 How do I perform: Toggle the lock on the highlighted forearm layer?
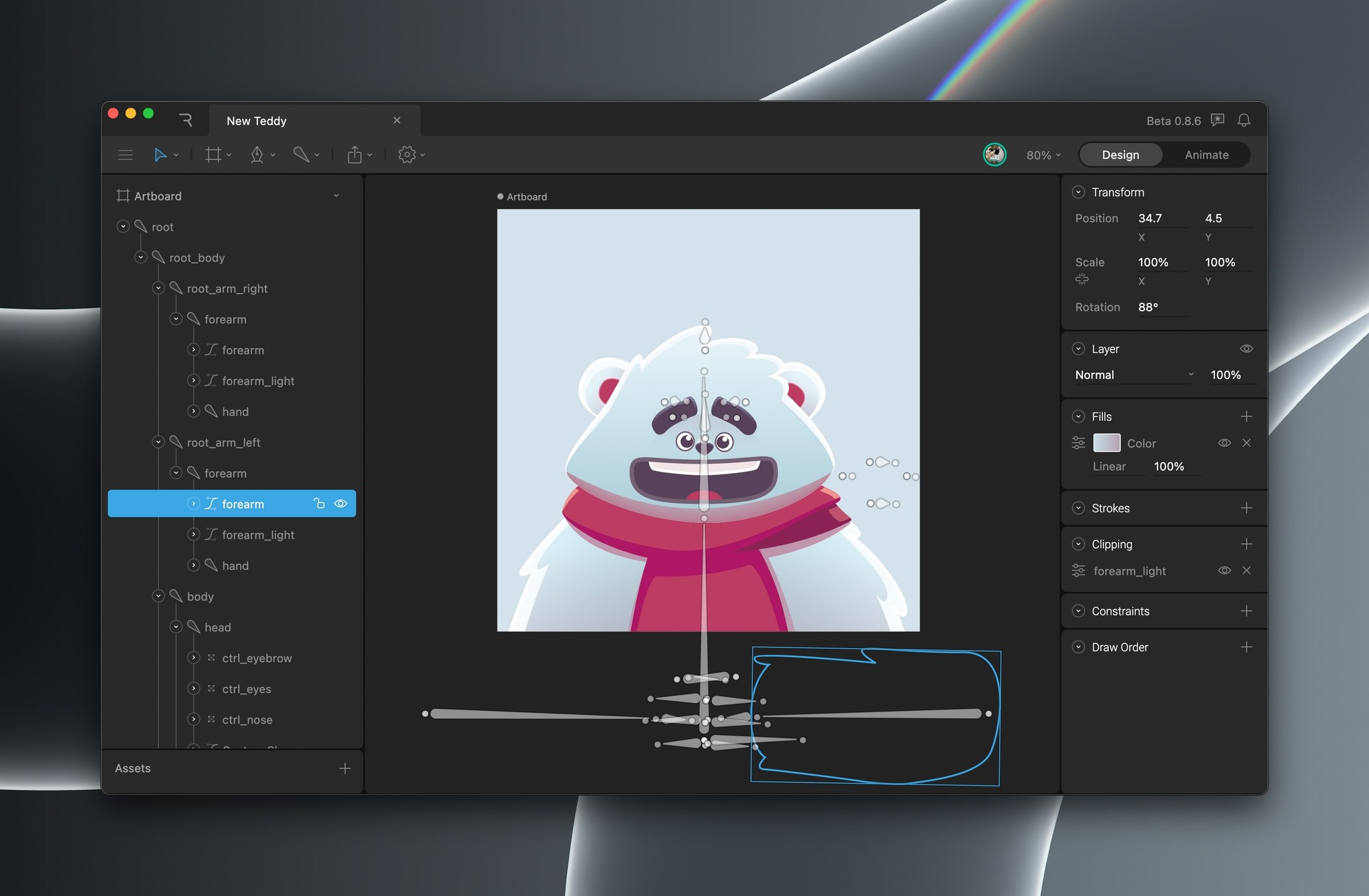318,503
